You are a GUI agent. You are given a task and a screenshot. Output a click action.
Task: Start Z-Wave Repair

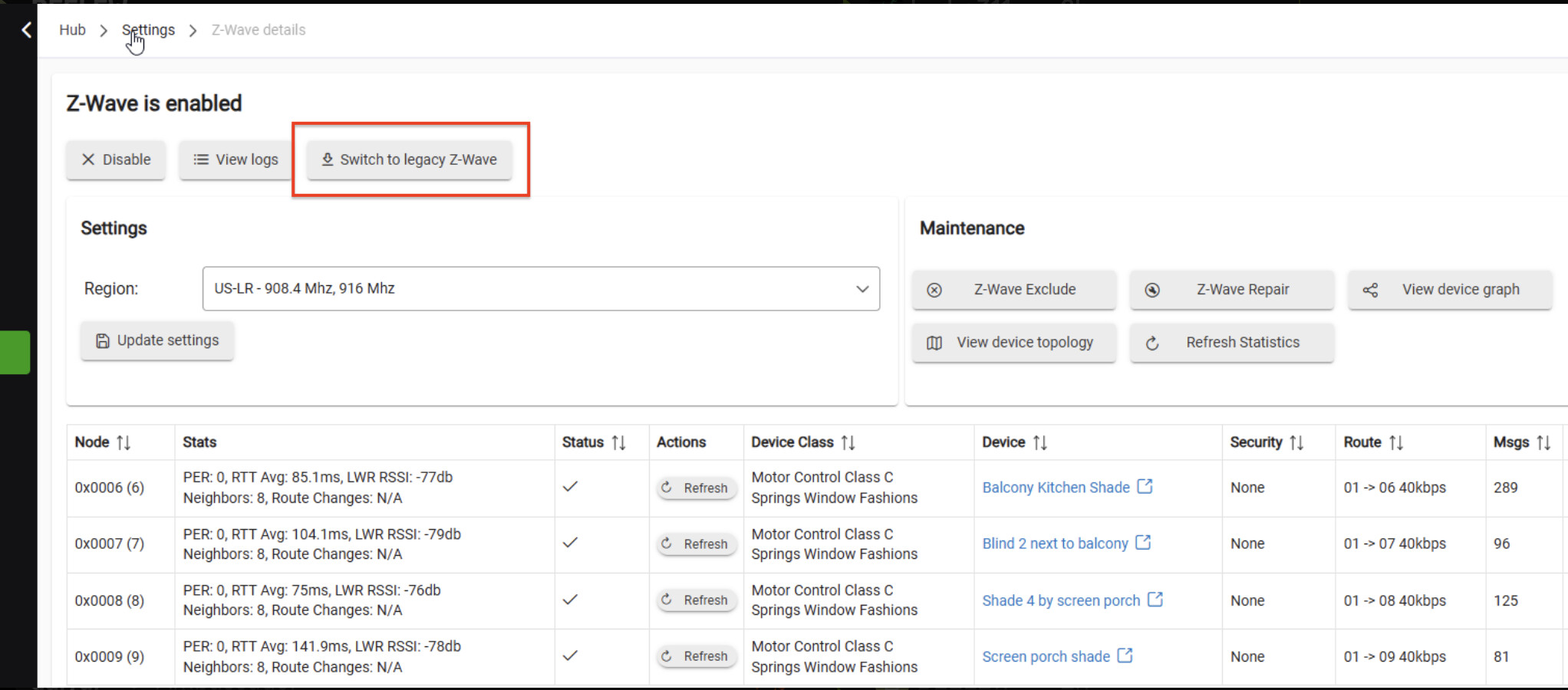(1231, 290)
